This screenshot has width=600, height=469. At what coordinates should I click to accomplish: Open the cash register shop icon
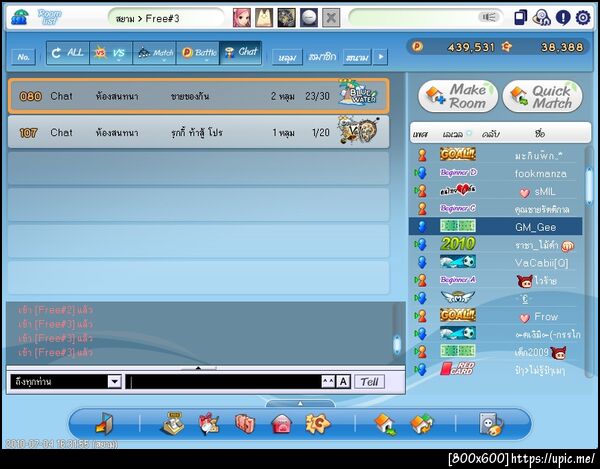tap(172, 423)
